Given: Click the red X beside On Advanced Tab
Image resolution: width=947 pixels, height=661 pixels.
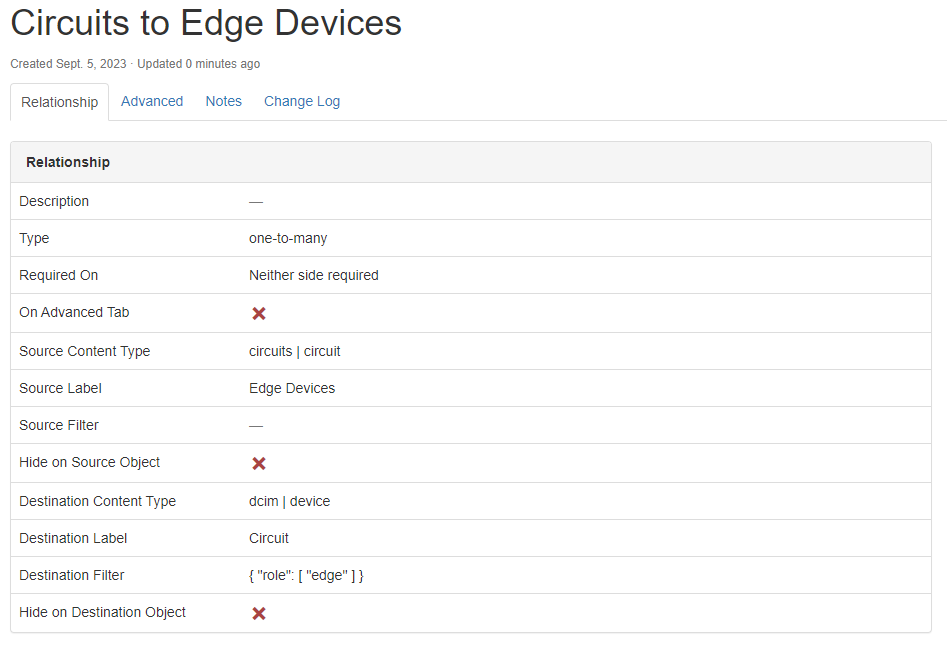Looking at the screenshot, I should 258,313.
